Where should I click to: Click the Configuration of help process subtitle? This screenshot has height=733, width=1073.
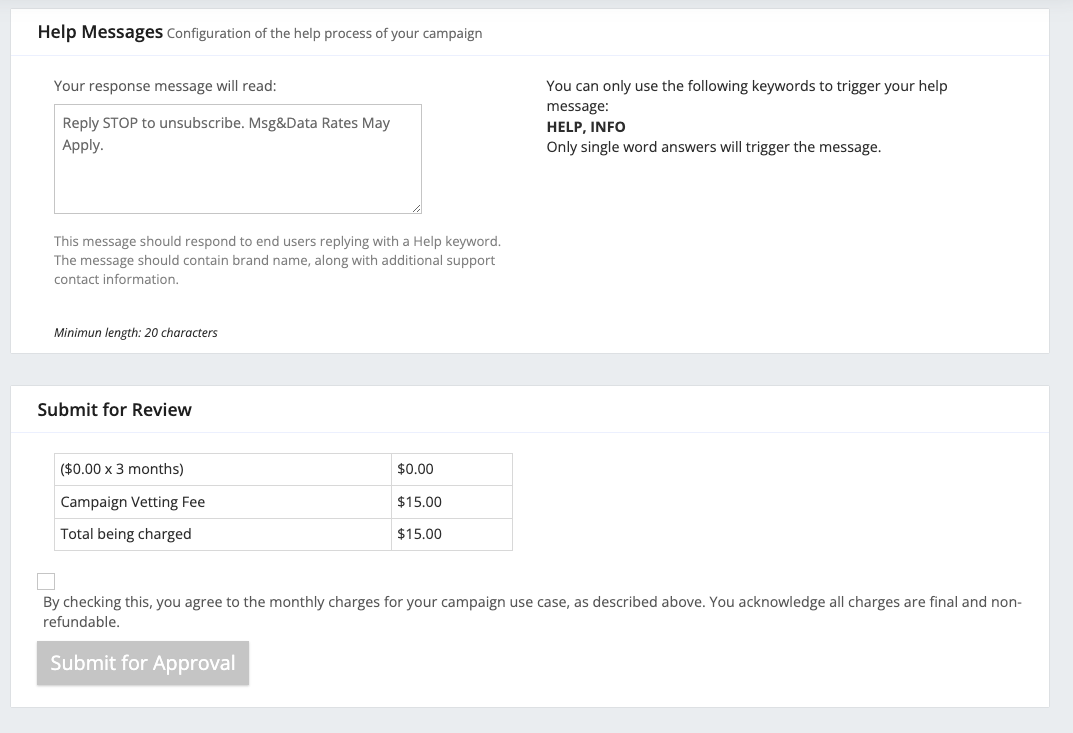tap(324, 33)
